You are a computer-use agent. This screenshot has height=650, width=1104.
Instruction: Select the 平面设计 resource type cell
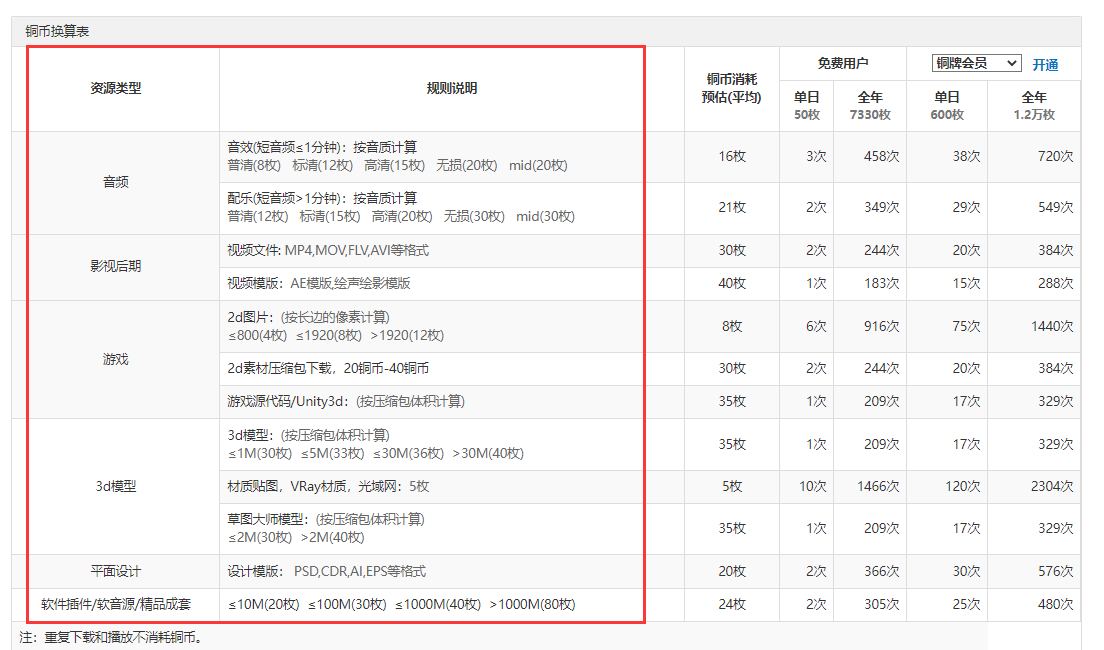[x=115, y=571]
